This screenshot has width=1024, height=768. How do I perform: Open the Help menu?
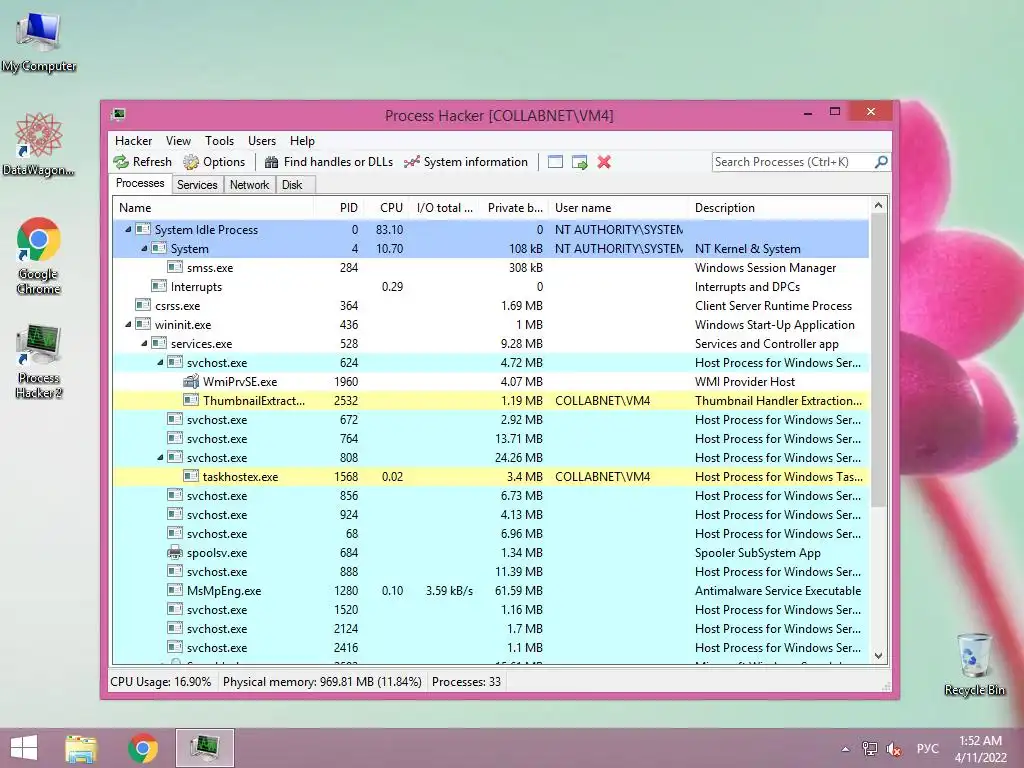(302, 141)
